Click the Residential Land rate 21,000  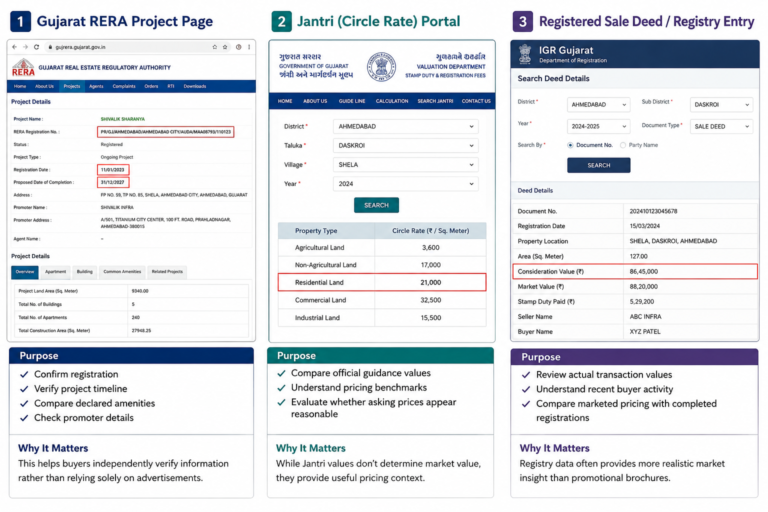[431, 283]
